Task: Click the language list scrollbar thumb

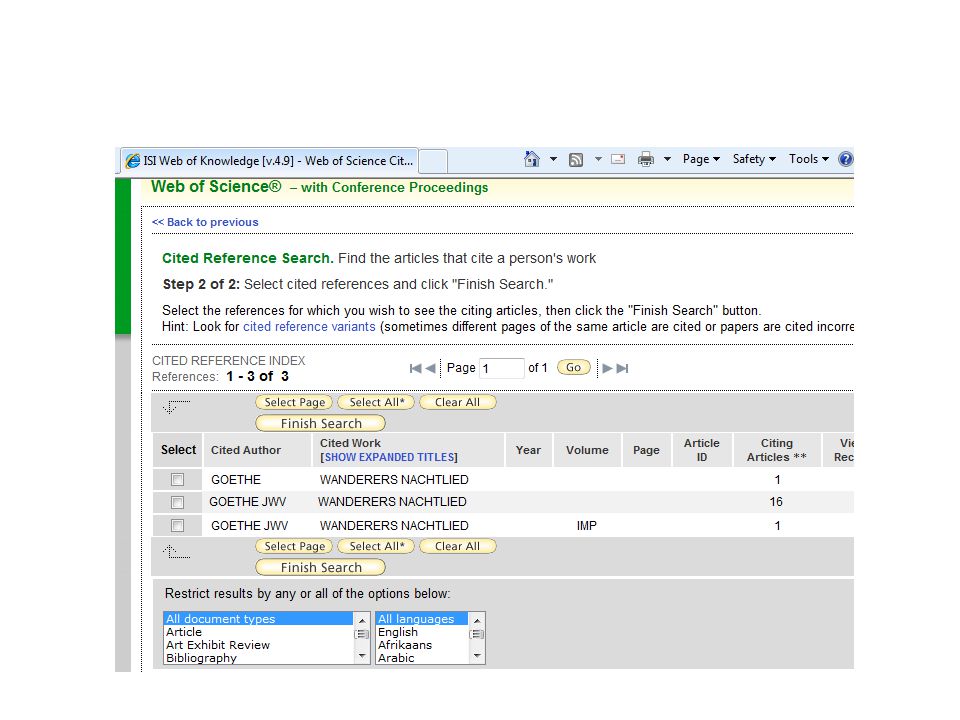Action: click(477, 634)
